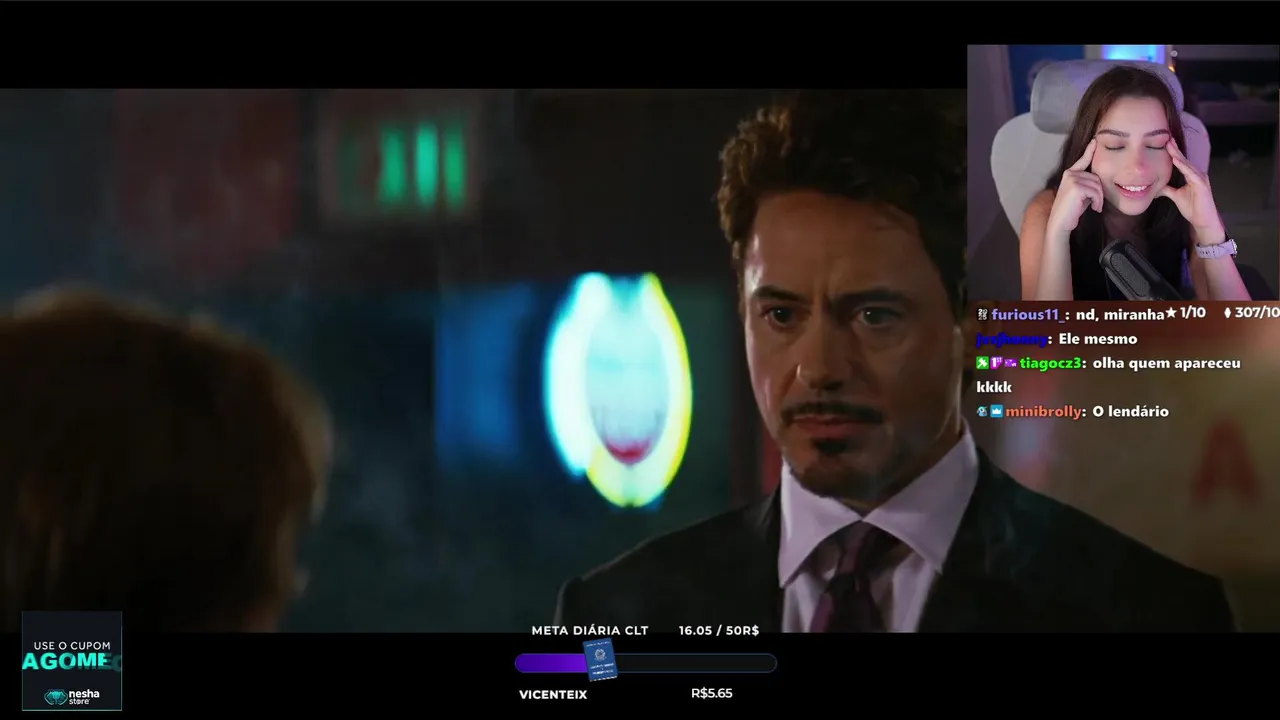Screen dimensions: 1280x720
Task: Click the work-card icon on the goal bar
Action: (x=600, y=660)
